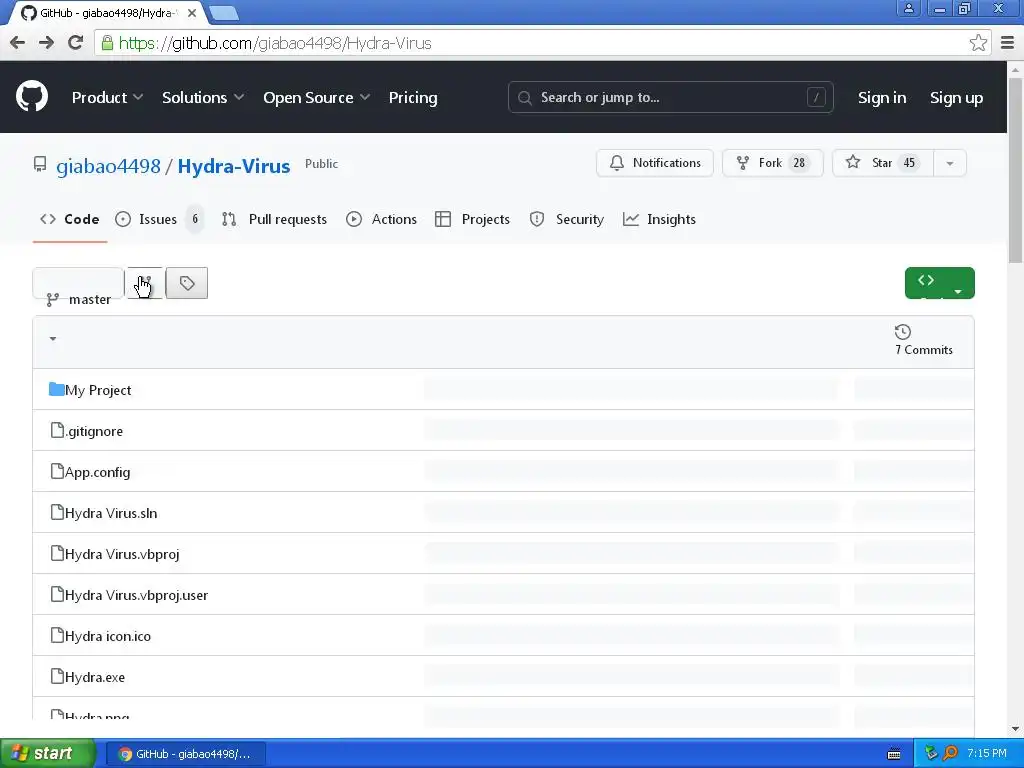Bookmark this page with the star icon
The height and width of the screenshot is (768, 1024).
coord(978,43)
